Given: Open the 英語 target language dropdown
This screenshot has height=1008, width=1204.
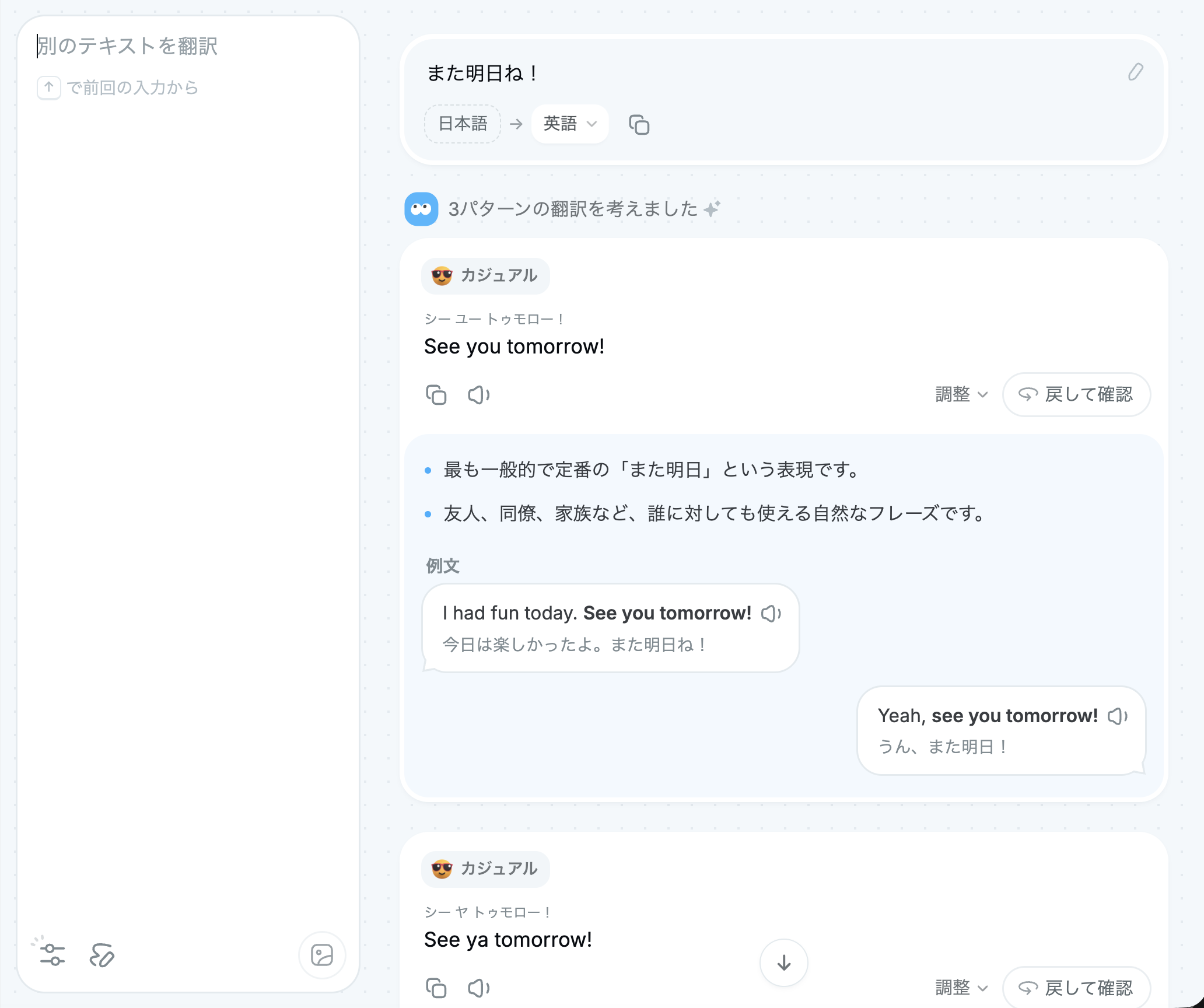Looking at the screenshot, I should point(570,124).
